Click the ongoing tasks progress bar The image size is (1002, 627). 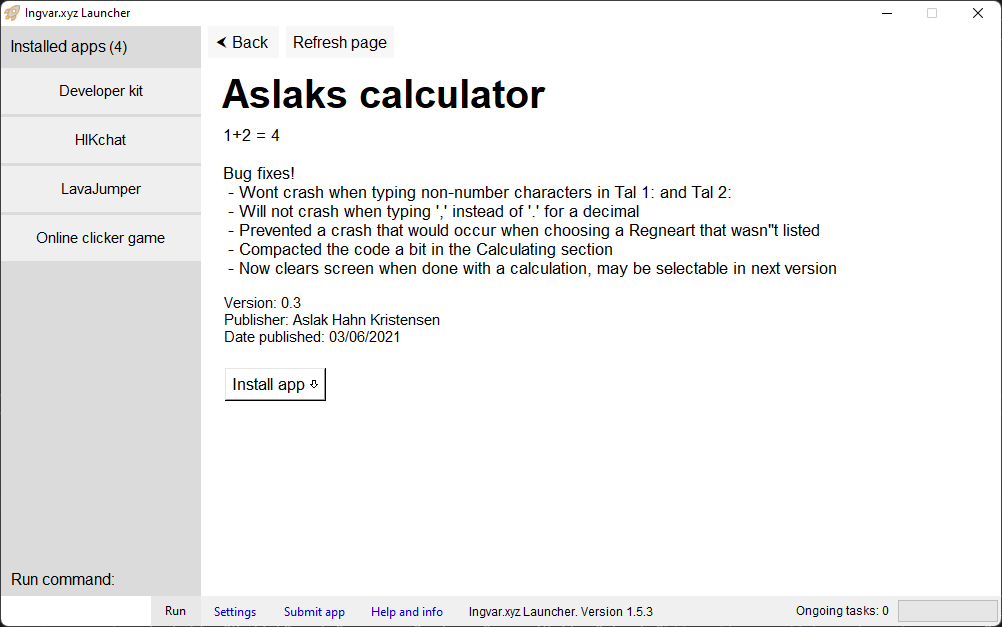pos(948,611)
